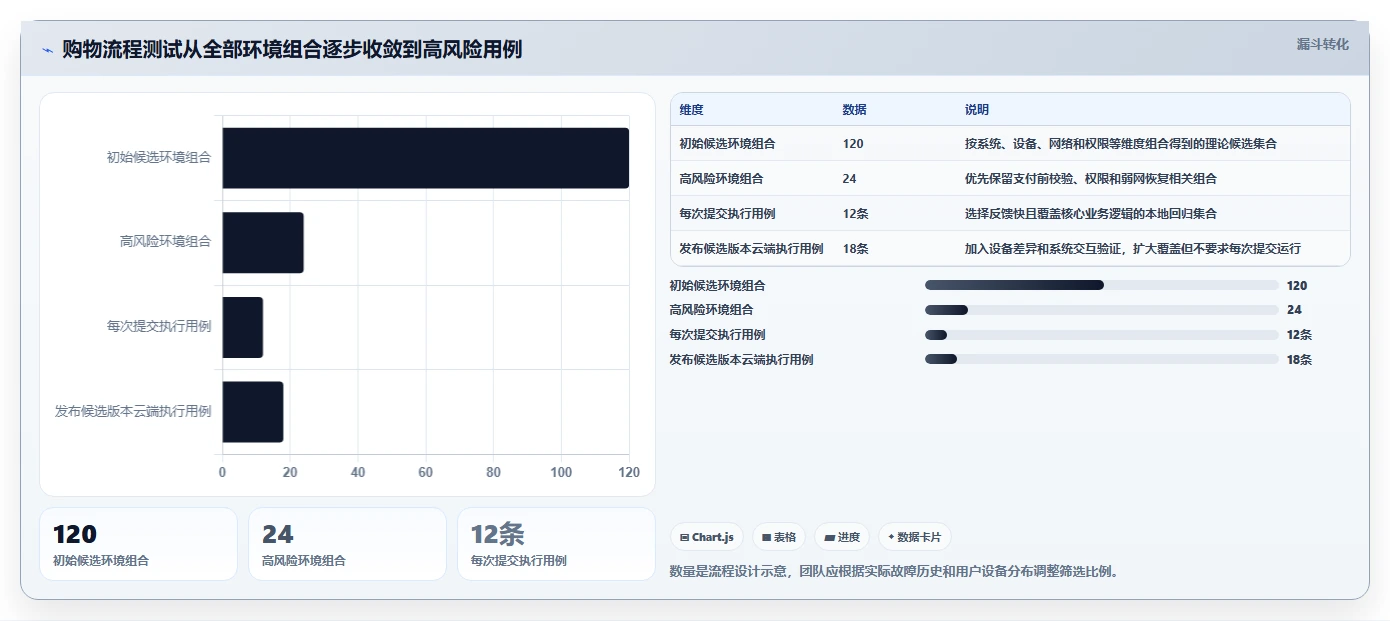Select the 数据卡片 chip
Viewport: 1390px width, 621px height.
[x=915, y=537]
